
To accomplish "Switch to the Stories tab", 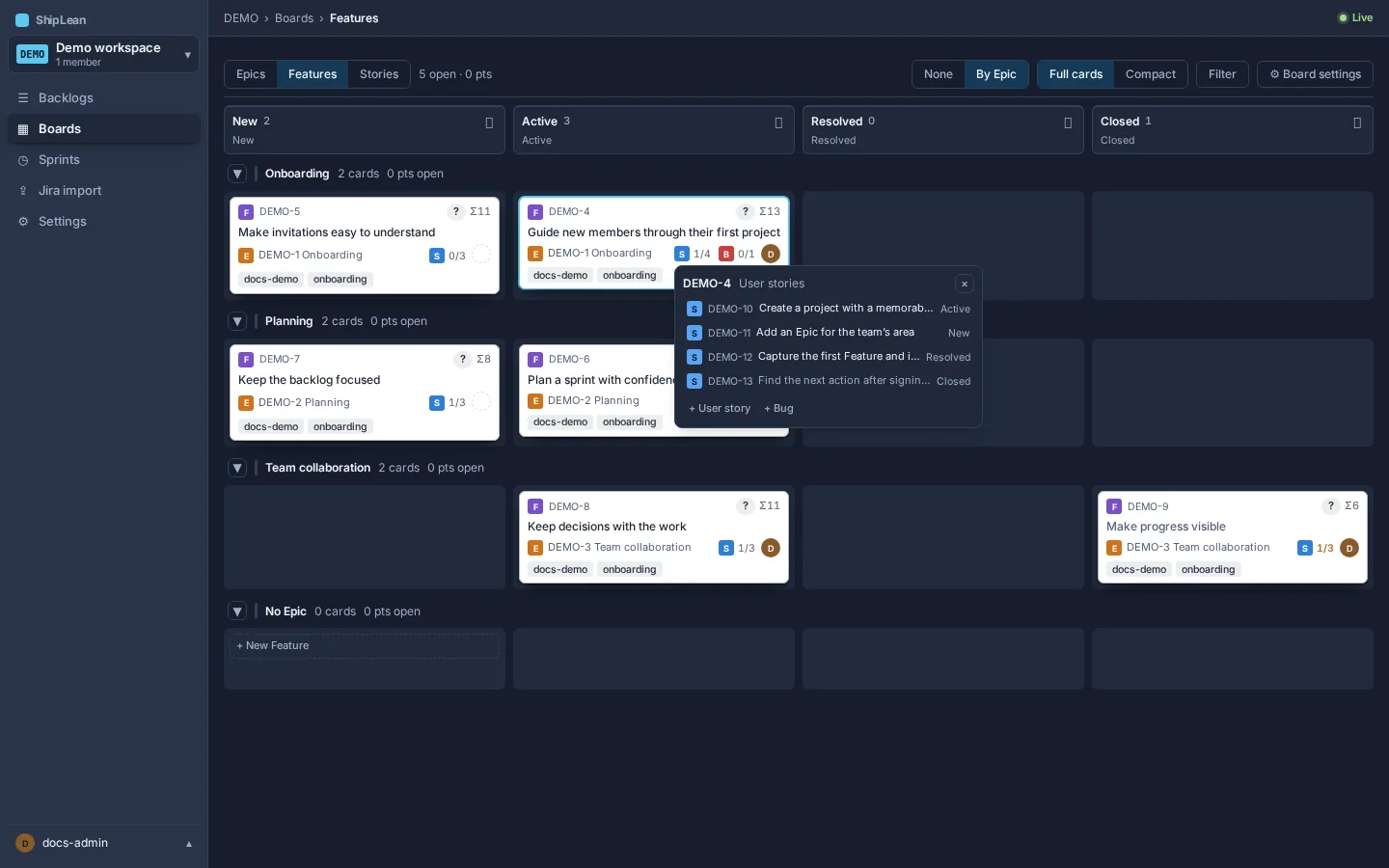I will (x=379, y=74).
